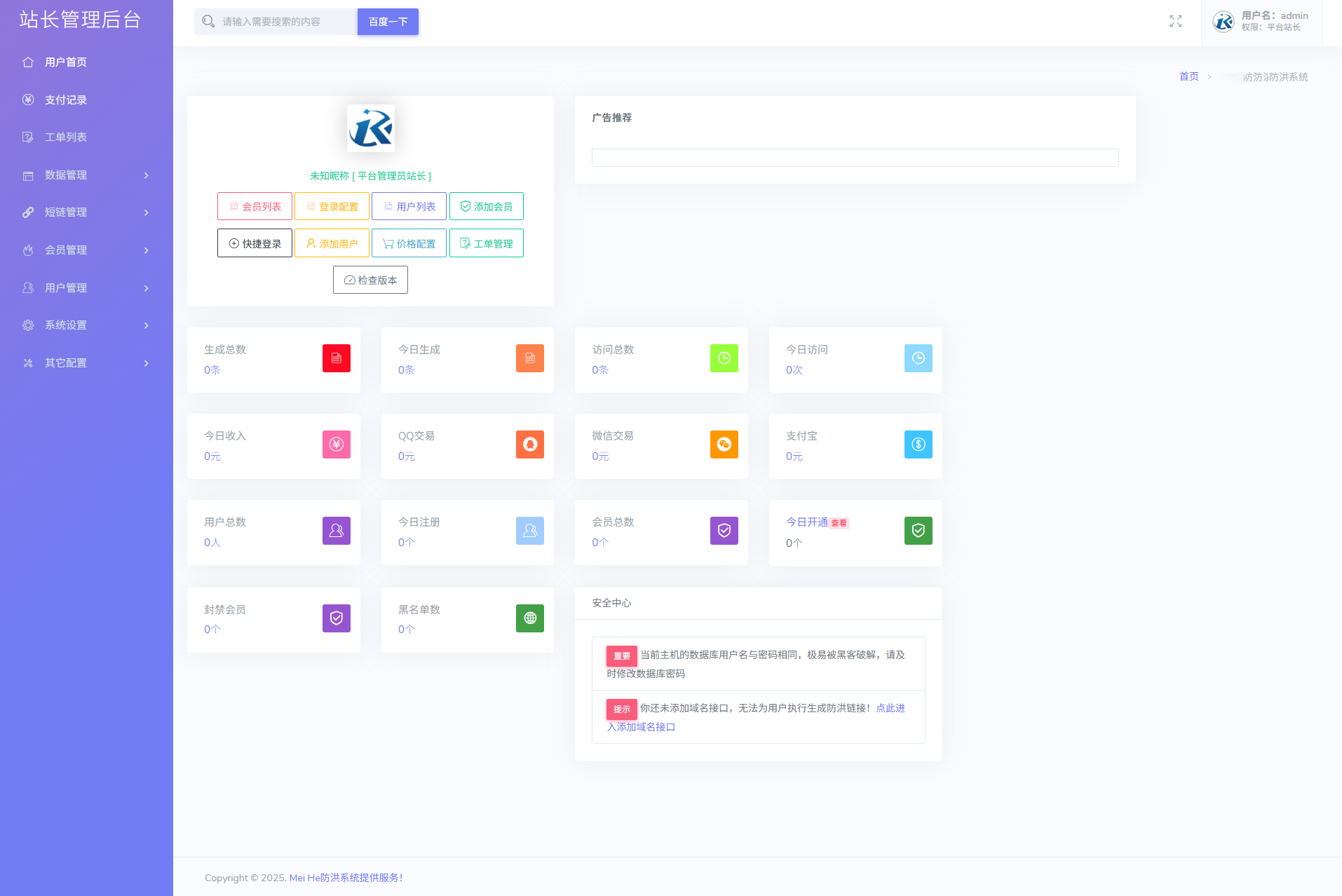
Task: Click the orange WeChat icon for 微信交易
Action: click(x=724, y=444)
